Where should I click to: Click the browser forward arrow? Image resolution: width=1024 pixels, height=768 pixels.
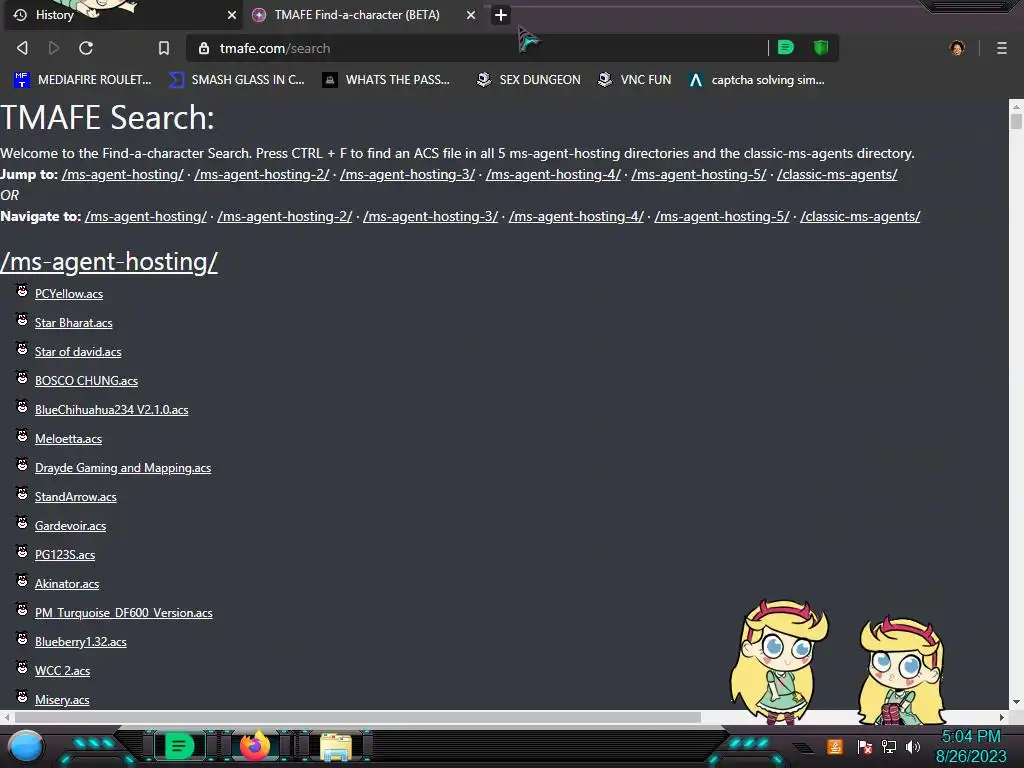click(x=54, y=48)
